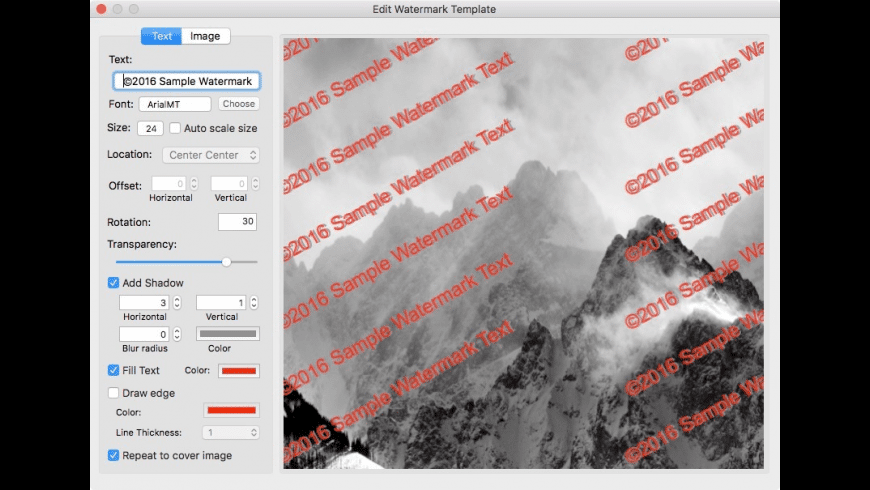Click the Size field showing 24

point(150,128)
